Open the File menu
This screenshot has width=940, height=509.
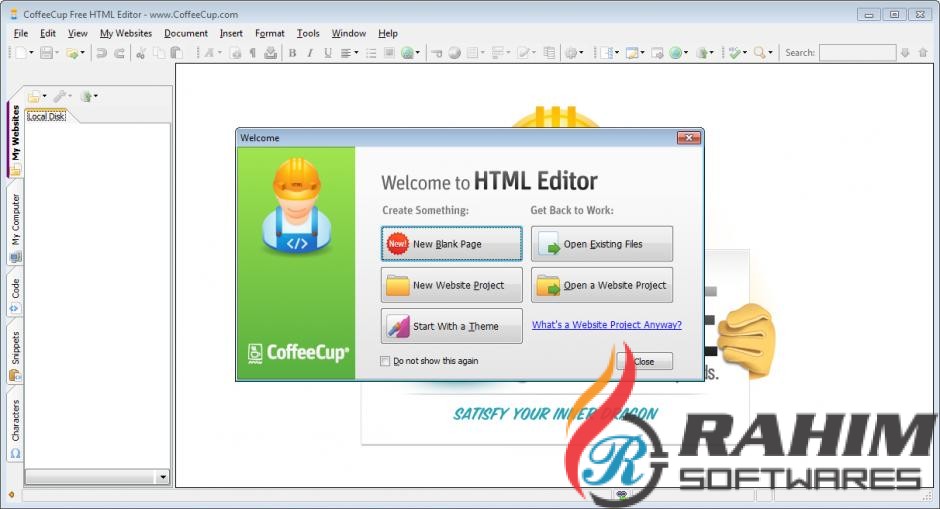click(21, 34)
